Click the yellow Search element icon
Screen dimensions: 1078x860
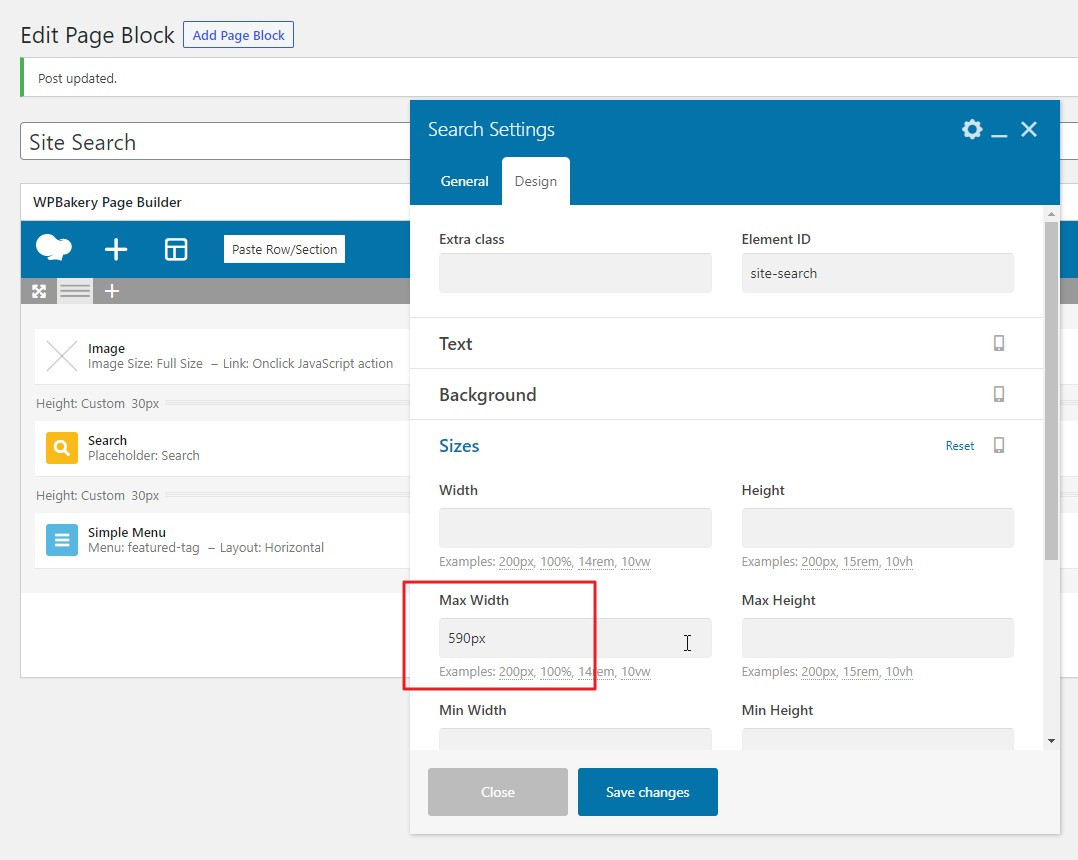click(x=62, y=448)
